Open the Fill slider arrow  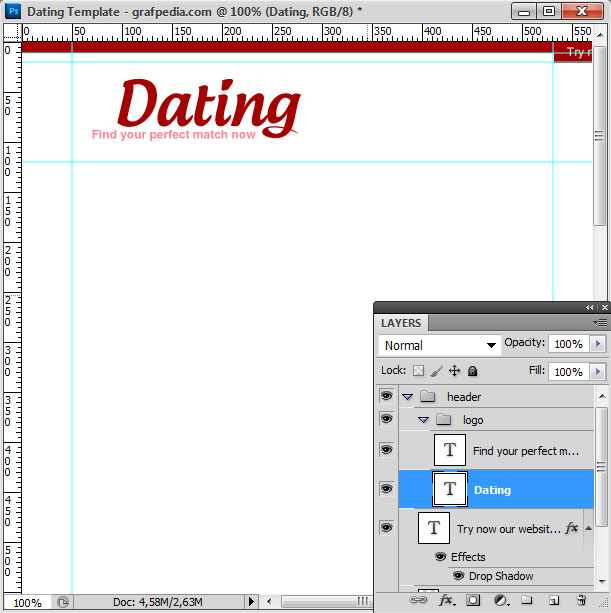(597, 371)
